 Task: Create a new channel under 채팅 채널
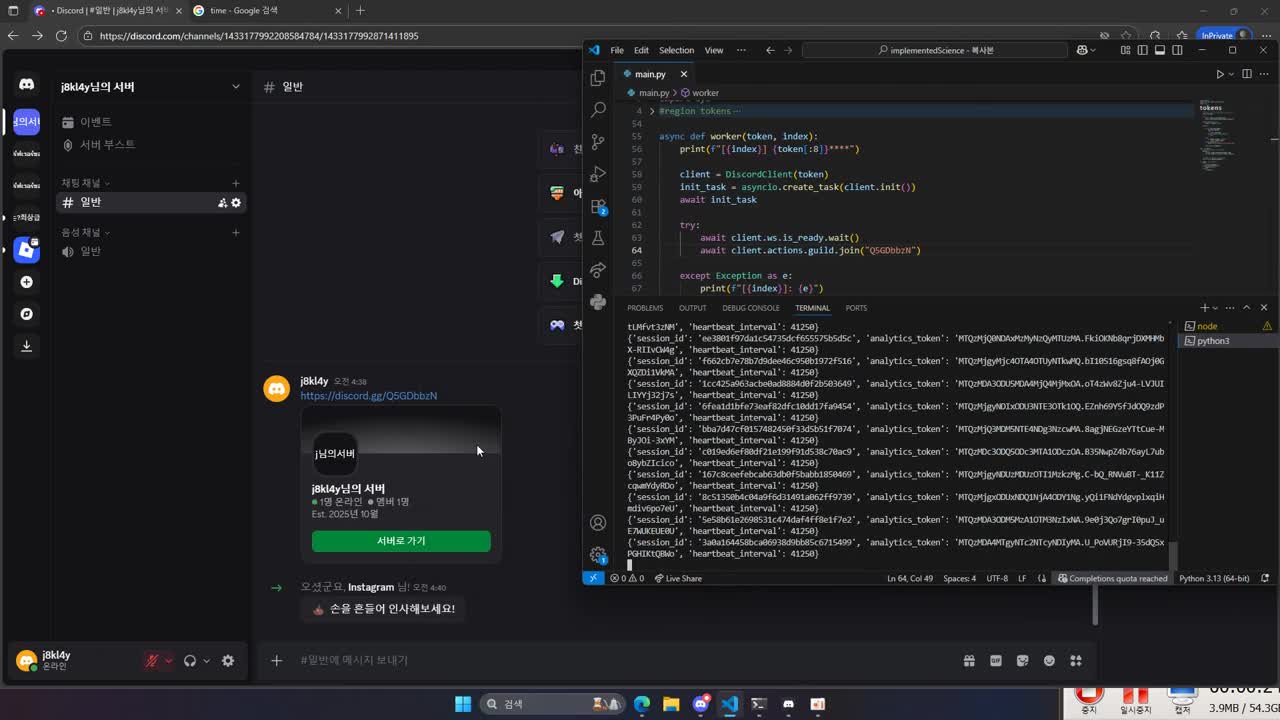tap(236, 183)
